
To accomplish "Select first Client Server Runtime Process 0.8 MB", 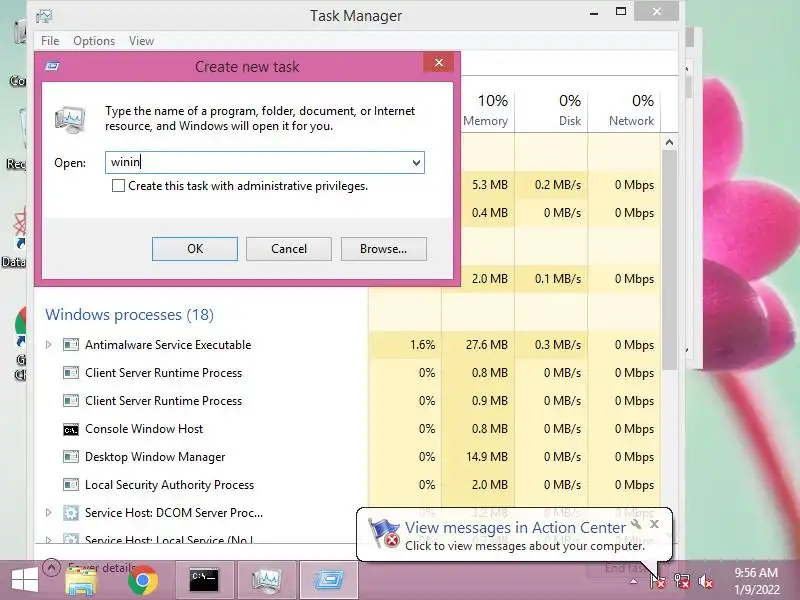I will click(163, 373).
